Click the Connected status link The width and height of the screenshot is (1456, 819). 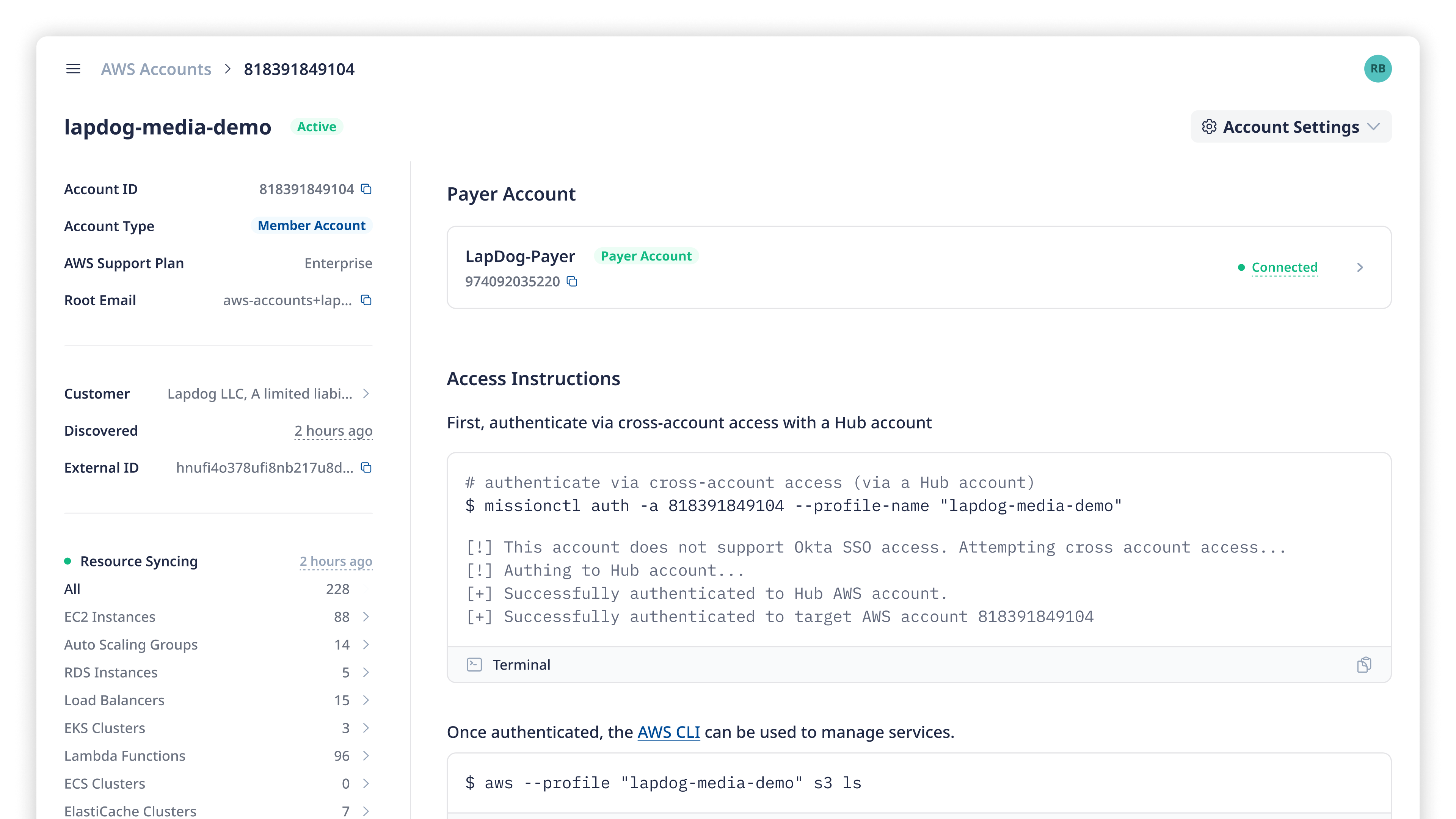(1284, 267)
